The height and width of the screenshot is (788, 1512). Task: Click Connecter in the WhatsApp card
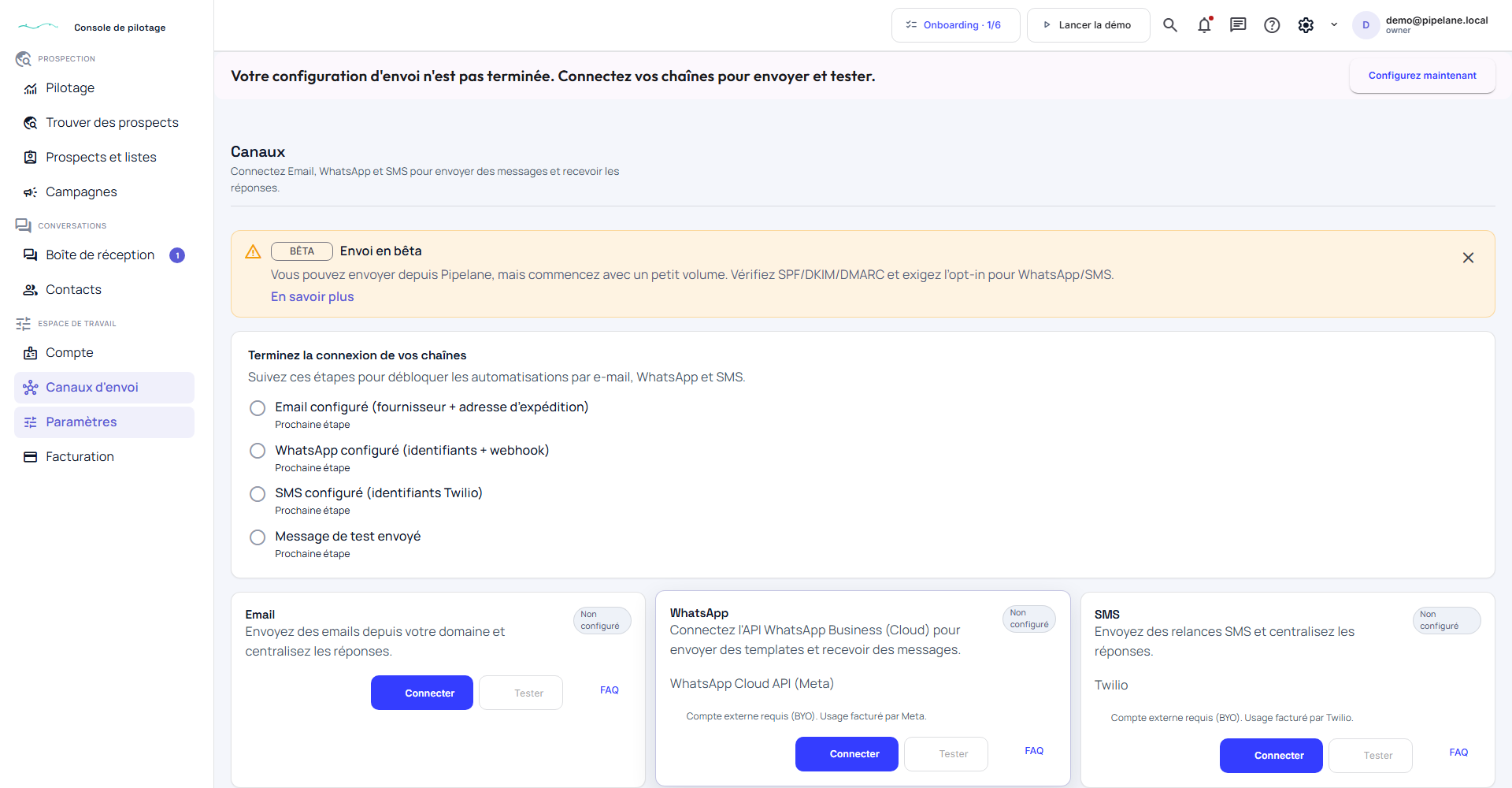(x=847, y=754)
